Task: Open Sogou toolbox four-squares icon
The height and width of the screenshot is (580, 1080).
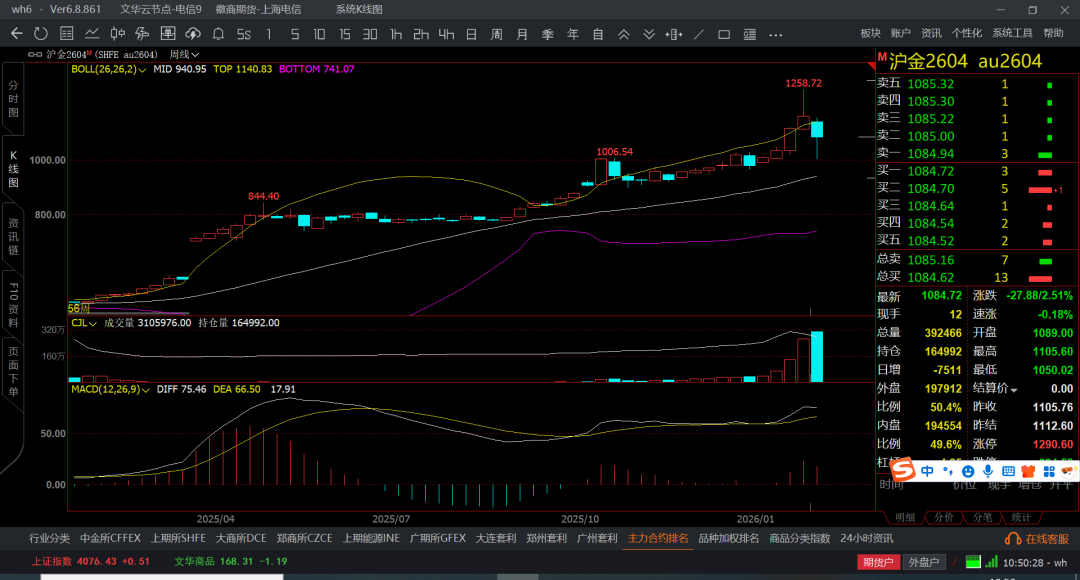Action: [1049, 471]
